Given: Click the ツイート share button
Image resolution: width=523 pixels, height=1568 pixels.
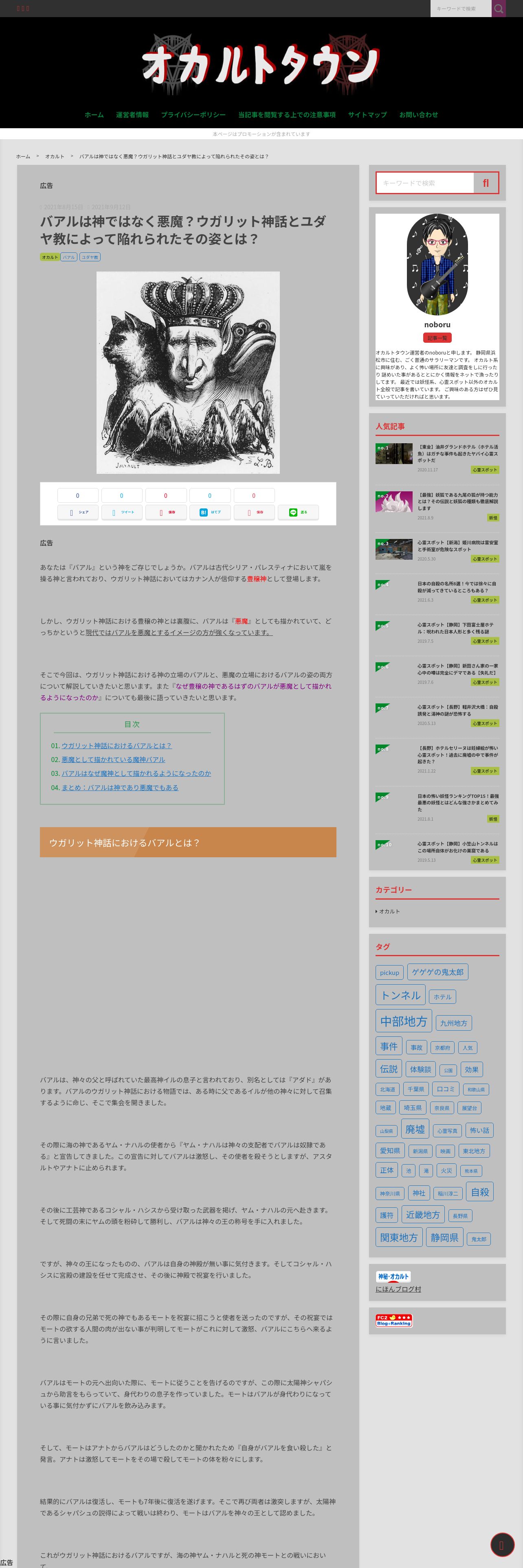Looking at the screenshot, I should pyautogui.click(x=122, y=512).
